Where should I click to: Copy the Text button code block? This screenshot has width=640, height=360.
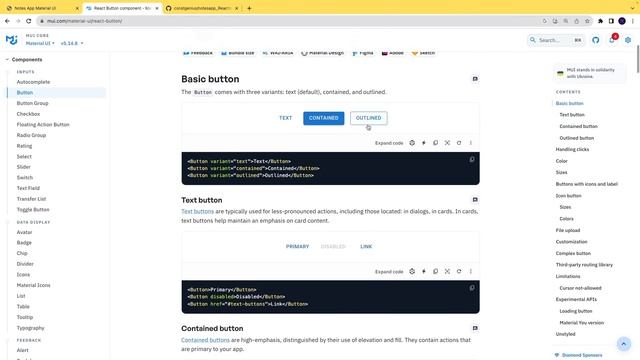pyautogui.click(x=472, y=288)
